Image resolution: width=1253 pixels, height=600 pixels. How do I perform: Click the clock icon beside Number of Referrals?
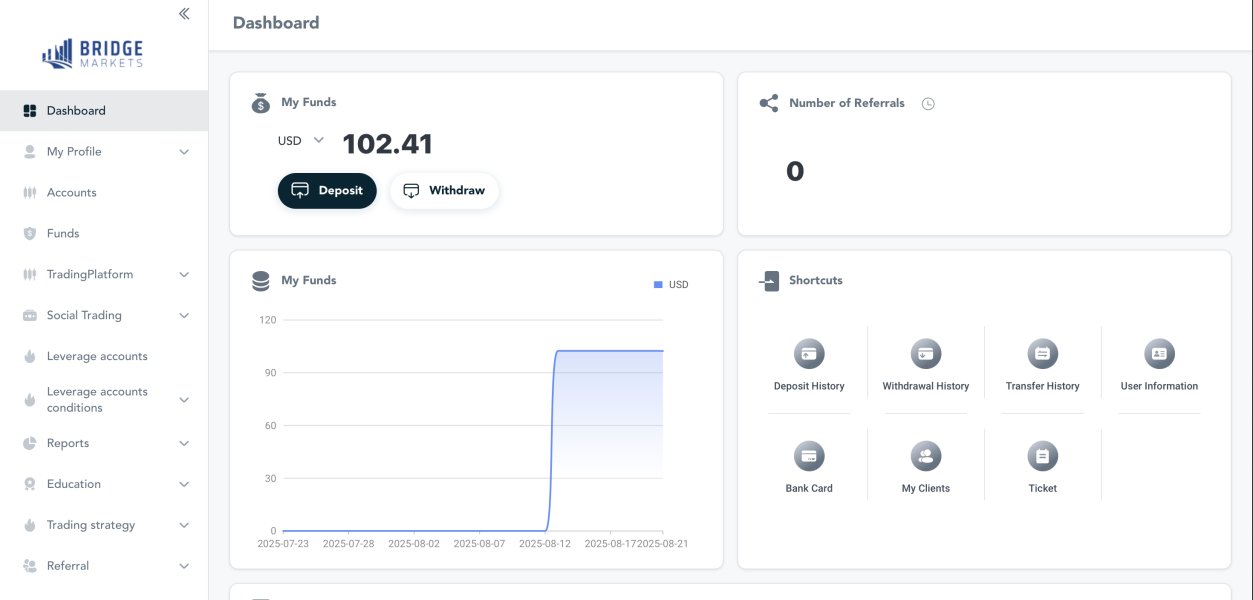click(x=928, y=104)
